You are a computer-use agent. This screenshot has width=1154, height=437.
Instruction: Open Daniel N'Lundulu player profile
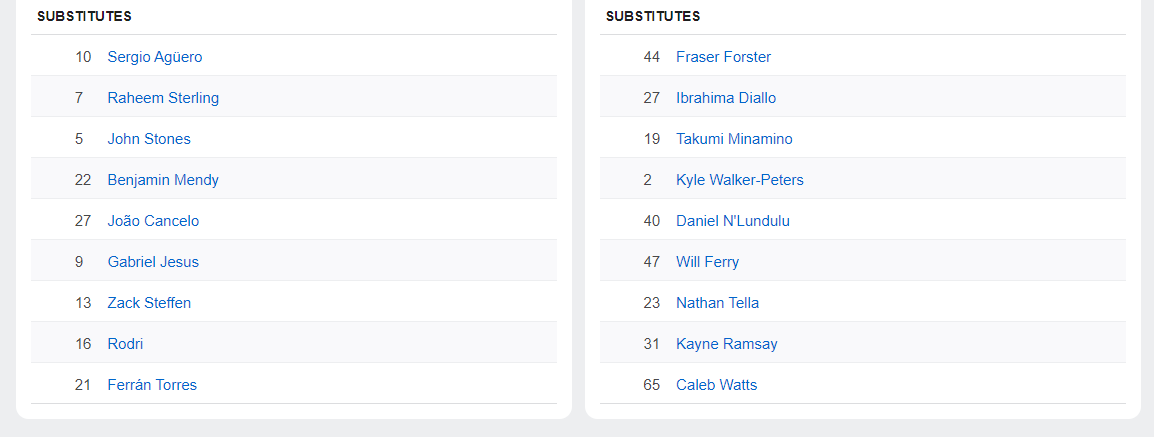733,221
